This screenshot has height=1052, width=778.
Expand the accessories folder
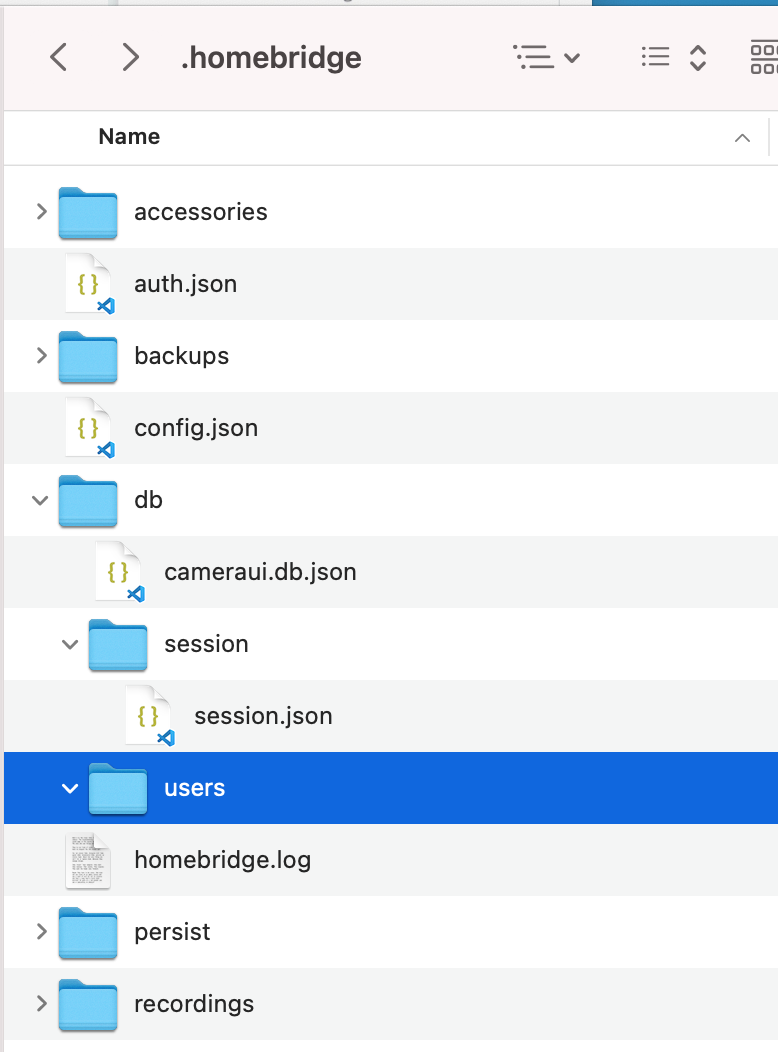41,212
